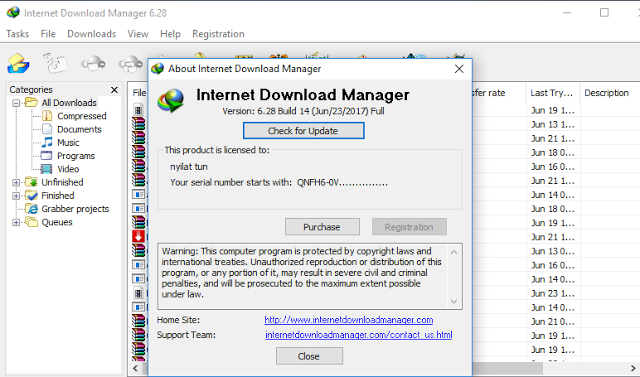This screenshot has height=377, width=640.
Task: Open the View menu
Action: (x=138, y=34)
